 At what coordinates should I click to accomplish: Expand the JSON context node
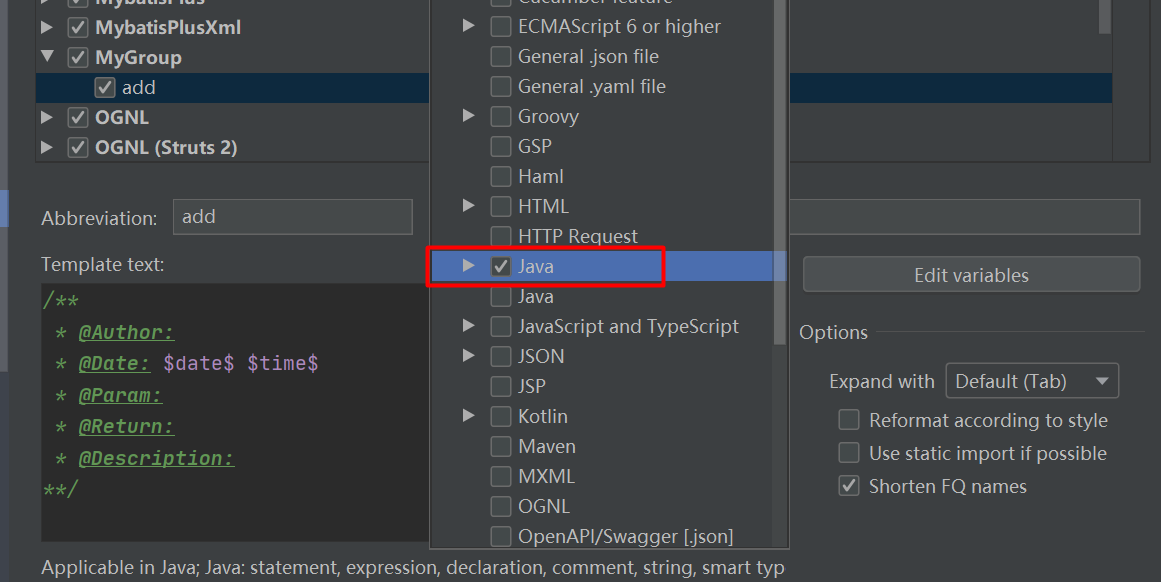[x=468, y=355]
